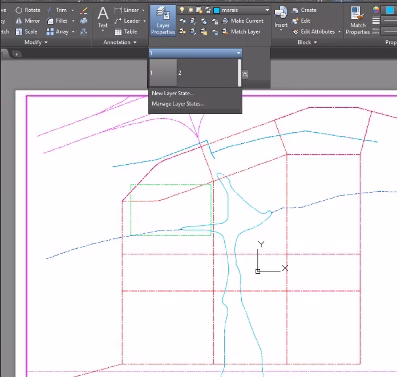
Task: Collapse the layer state dropdown arrow
Action: pos(238,53)
